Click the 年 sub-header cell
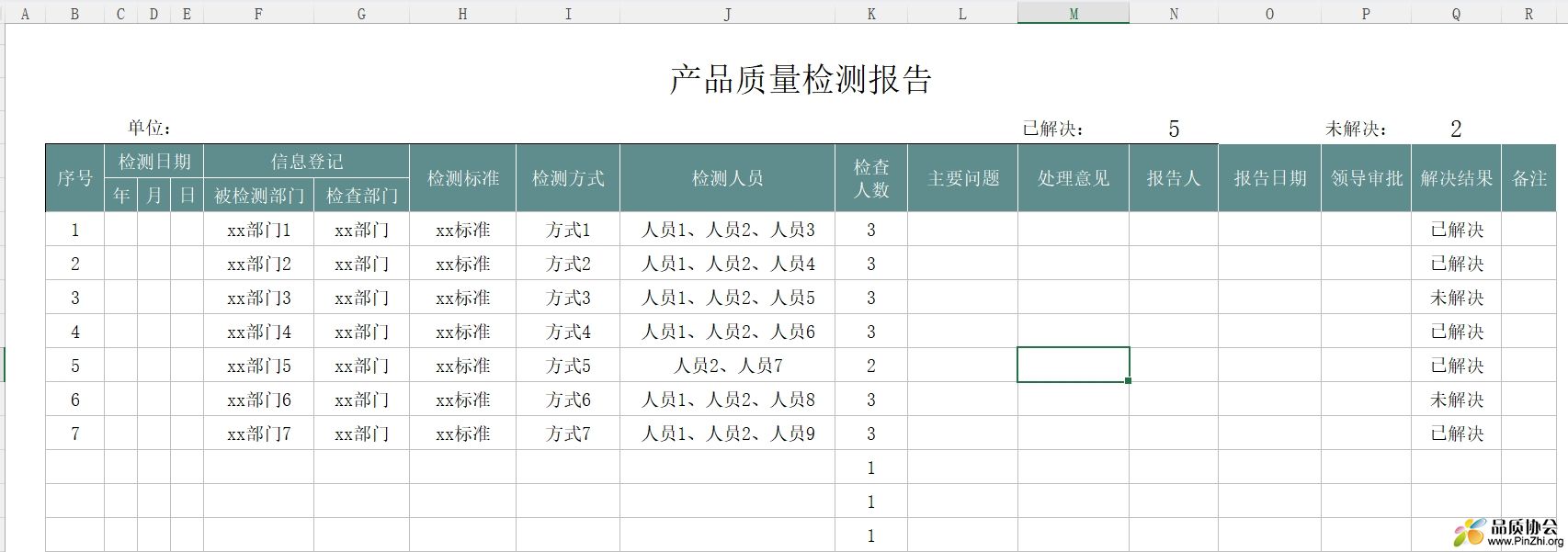The height and width of the screenshot is (552, 1568). pyautogui.click(x=120, y=196)
